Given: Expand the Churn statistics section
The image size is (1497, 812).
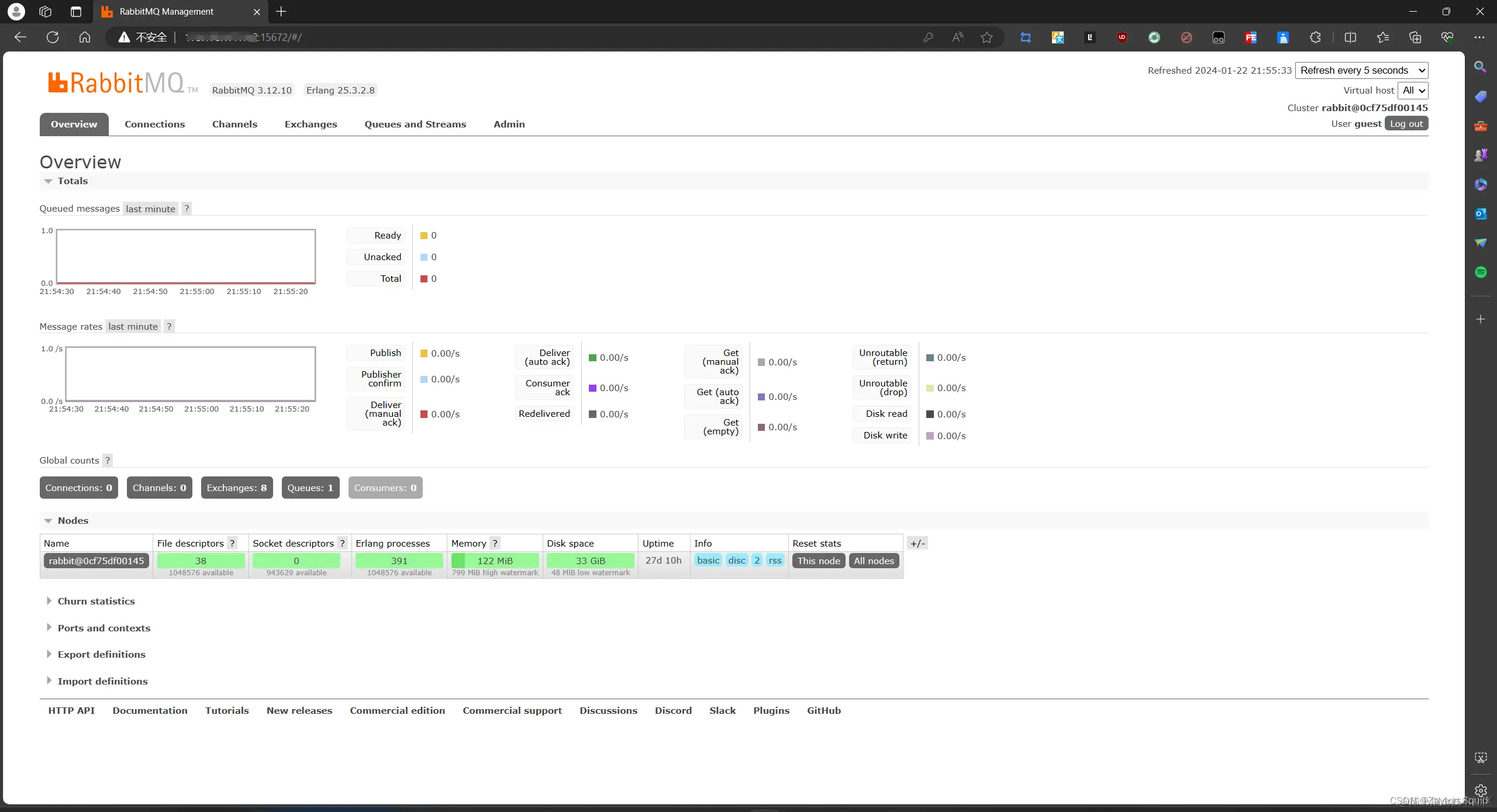Looking at the screenshot, I should 96,601.
